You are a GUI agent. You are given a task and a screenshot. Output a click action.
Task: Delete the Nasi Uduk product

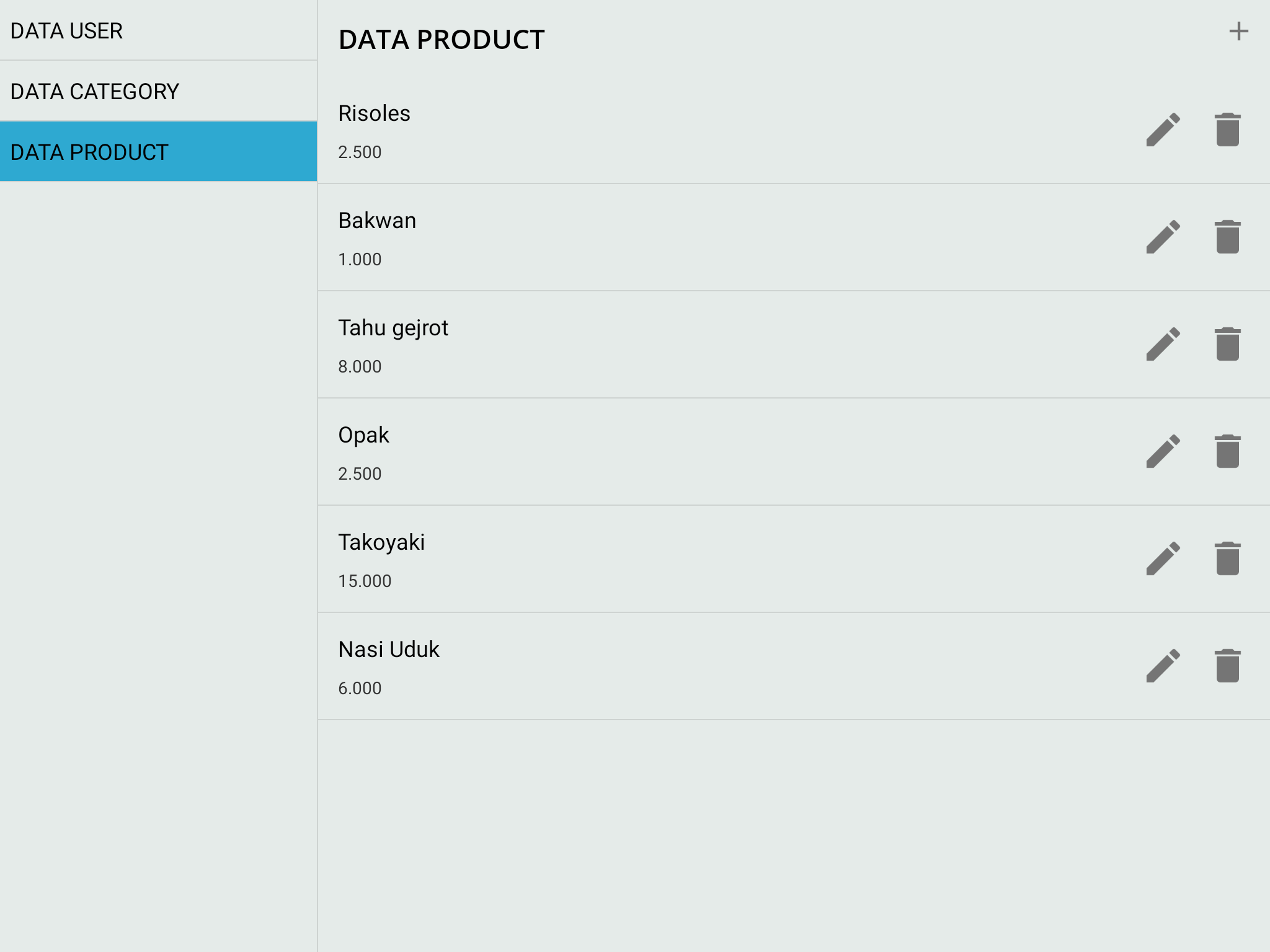(x=1227, y=666)
